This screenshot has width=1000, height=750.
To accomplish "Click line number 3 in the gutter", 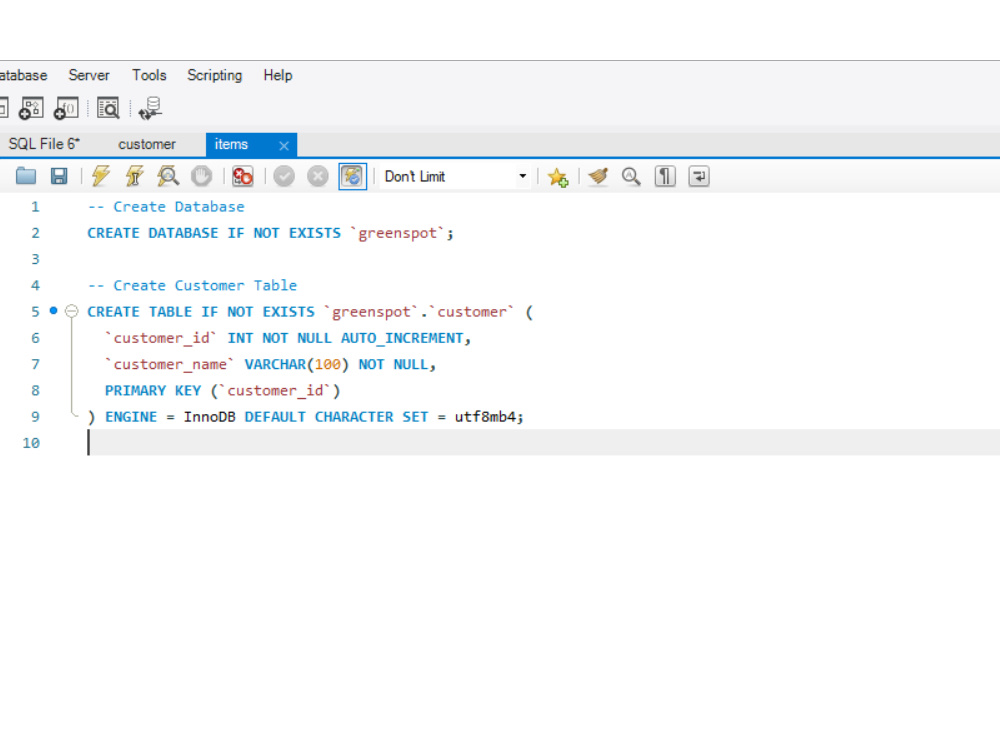I will point(35,259).
